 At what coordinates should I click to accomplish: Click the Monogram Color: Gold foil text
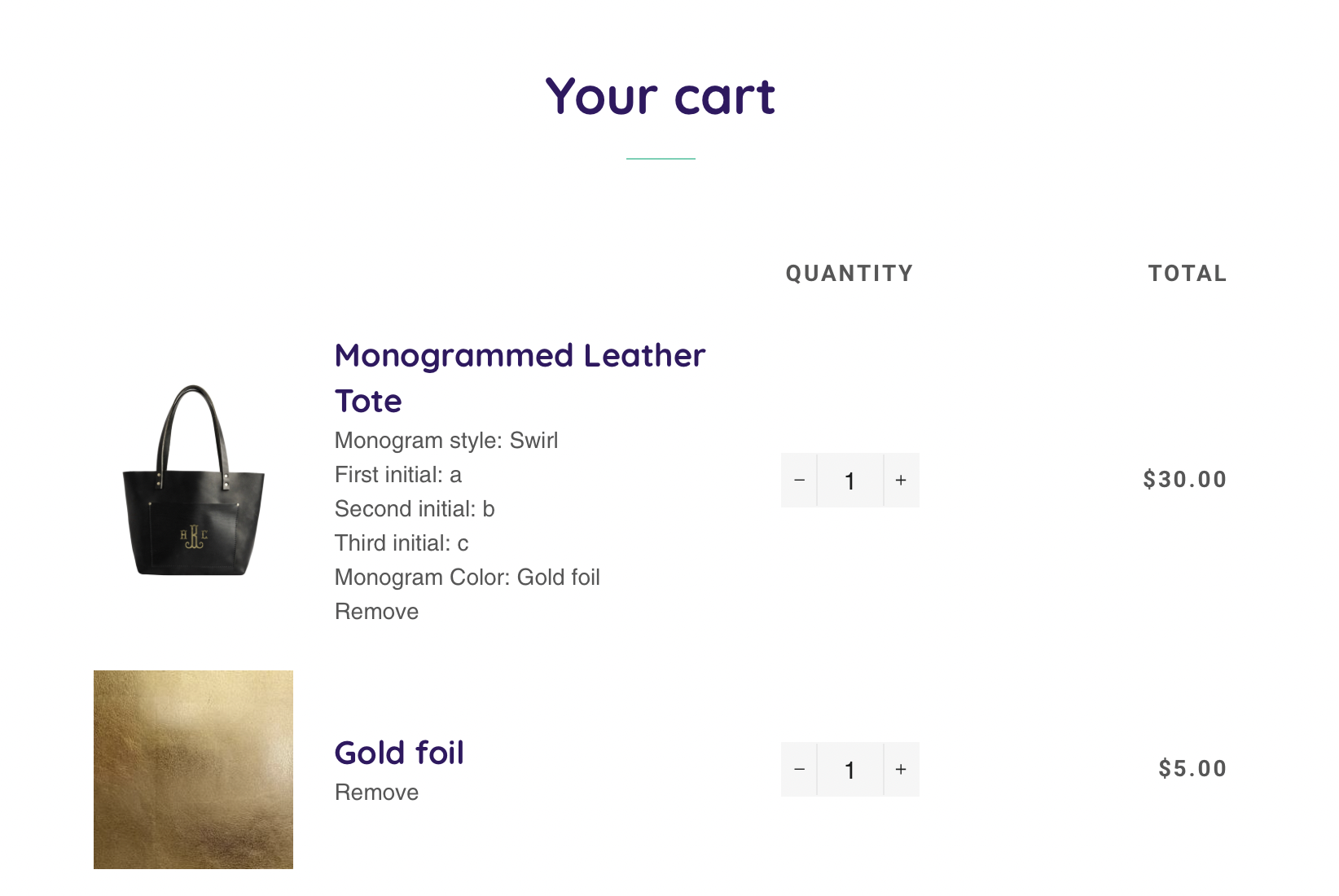[467, 578]
